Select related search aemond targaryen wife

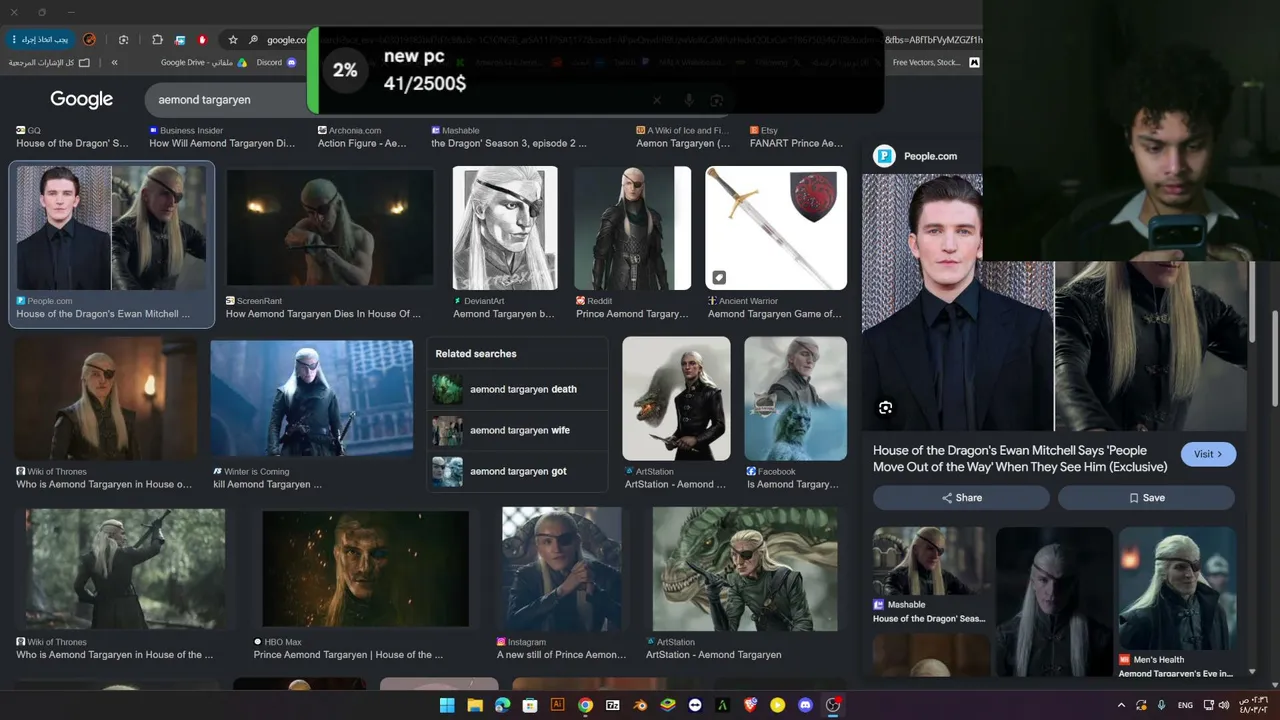coord(518,430)
